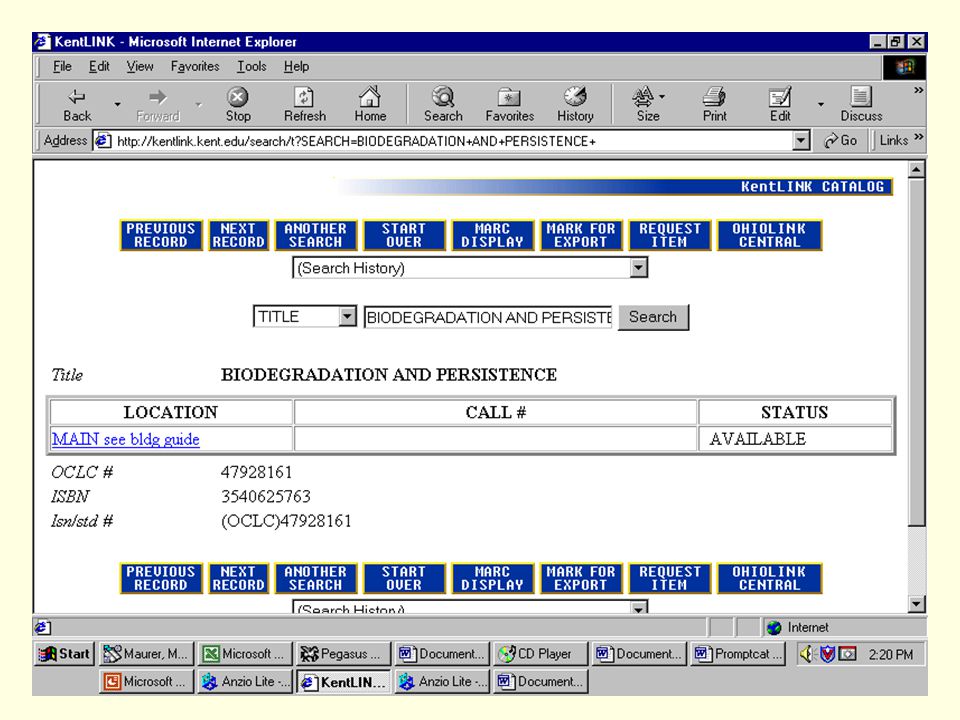Viewport: 960px width, 720px height.
Task: Click the bottom Mark for Export button
Action: coord(581,578)
